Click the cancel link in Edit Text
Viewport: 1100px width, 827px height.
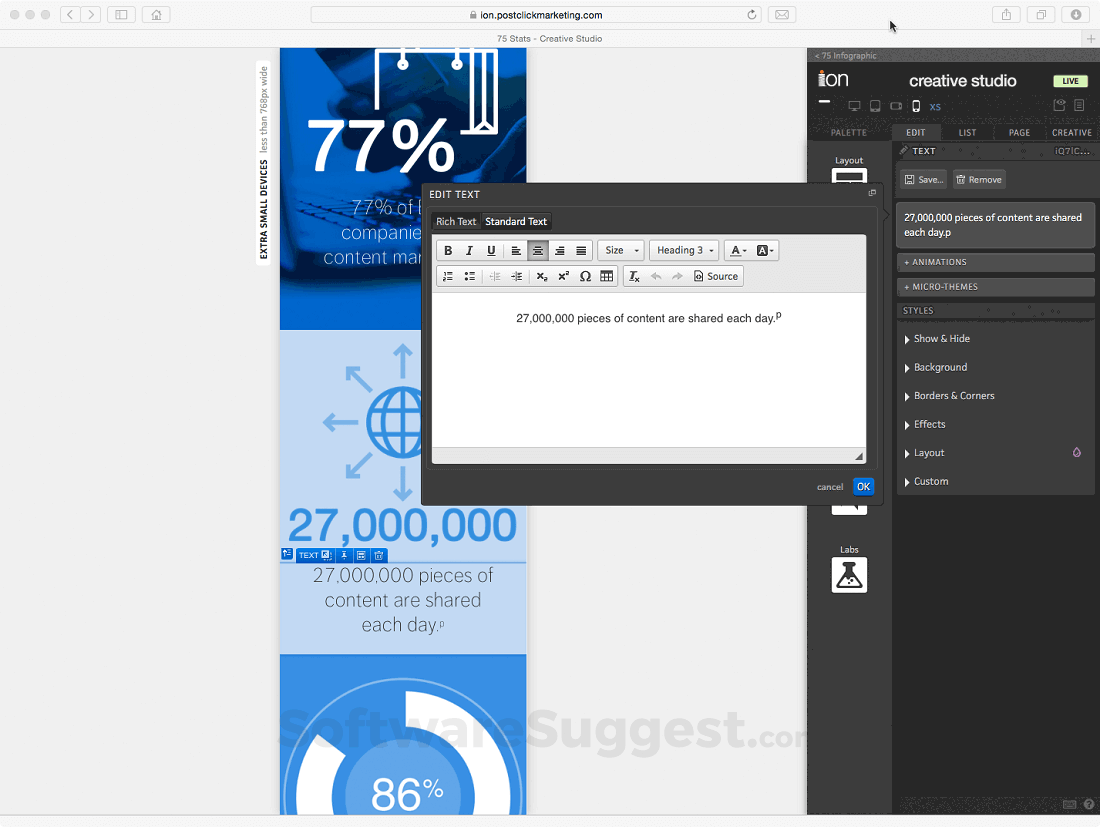pos(830,487)
